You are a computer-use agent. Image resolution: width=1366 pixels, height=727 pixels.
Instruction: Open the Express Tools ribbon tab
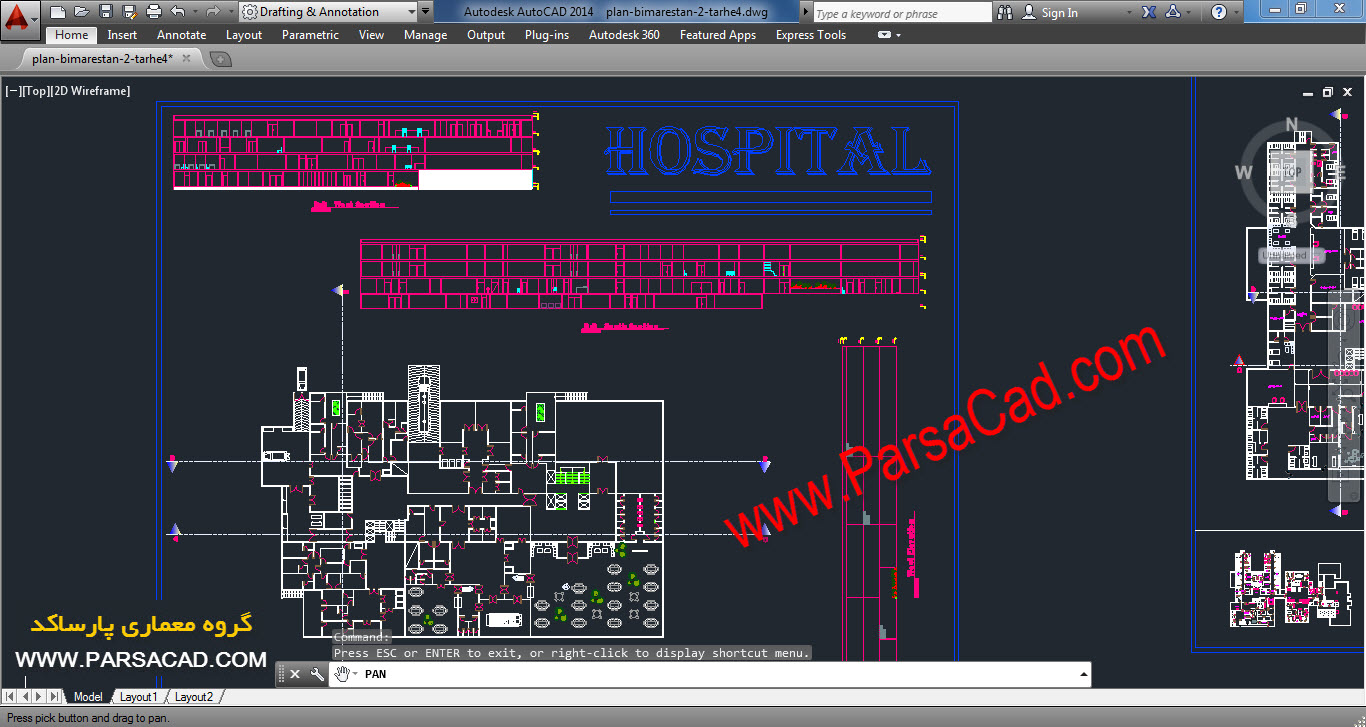tap(811, 35)
